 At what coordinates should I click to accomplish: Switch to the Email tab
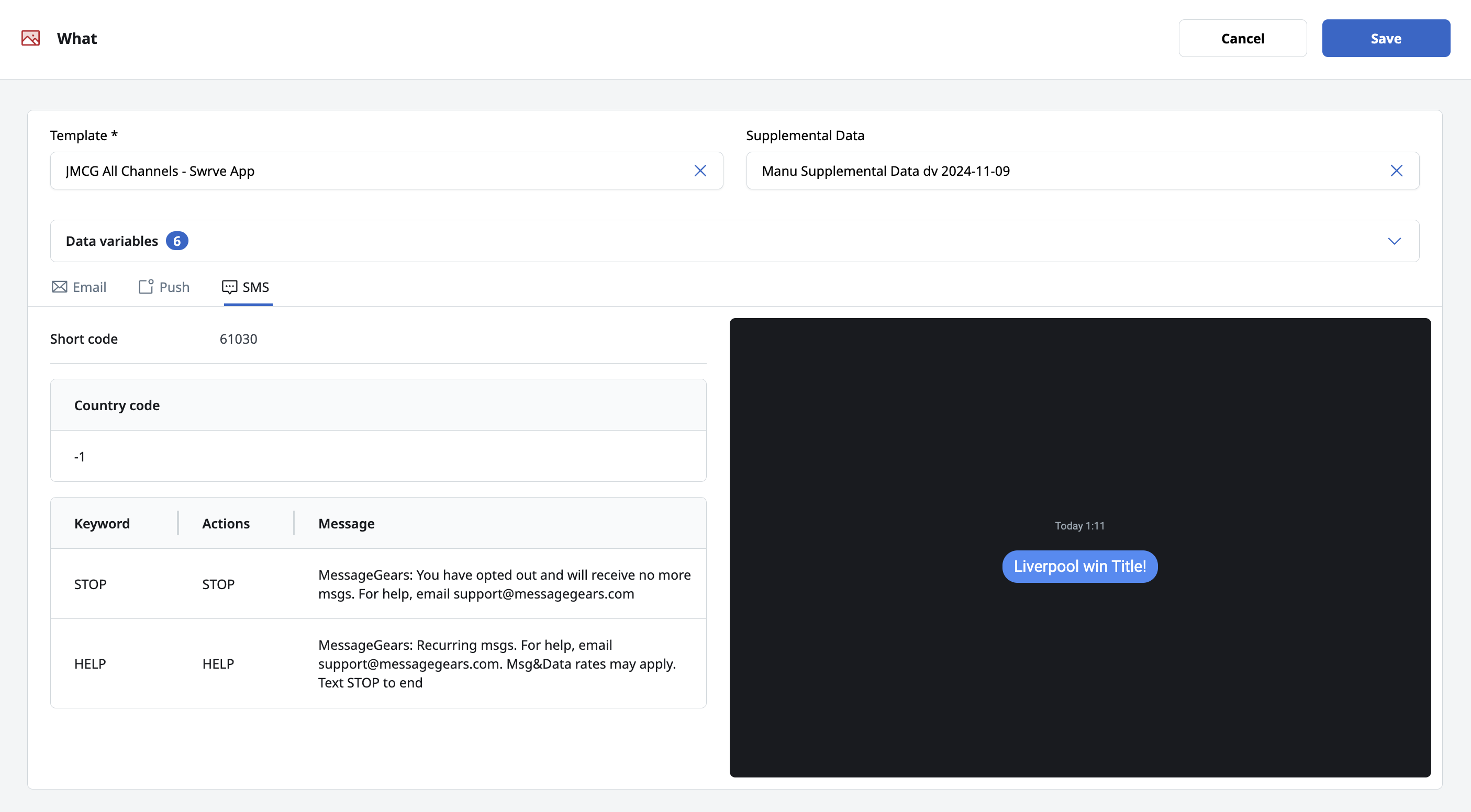79,287
